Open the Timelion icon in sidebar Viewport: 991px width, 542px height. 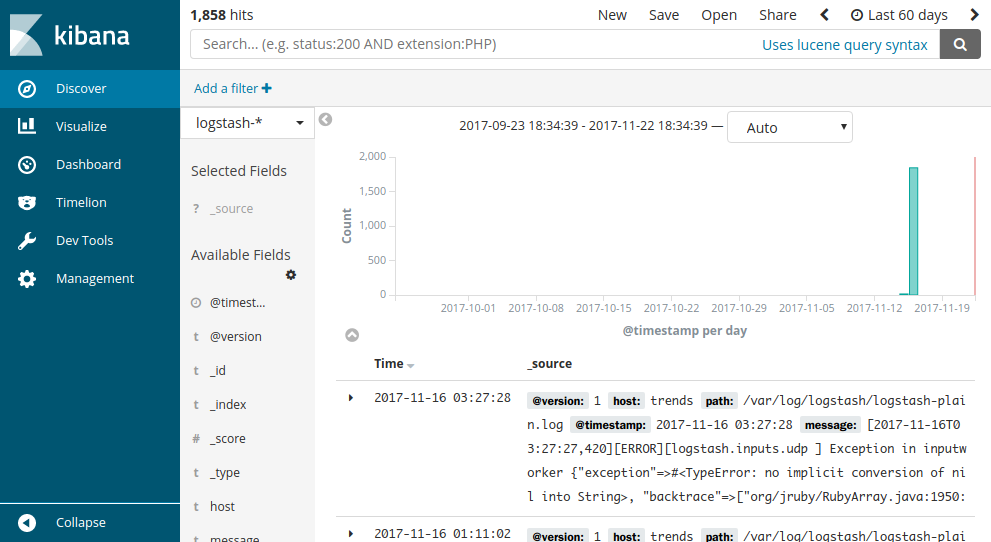pos(28,203)
